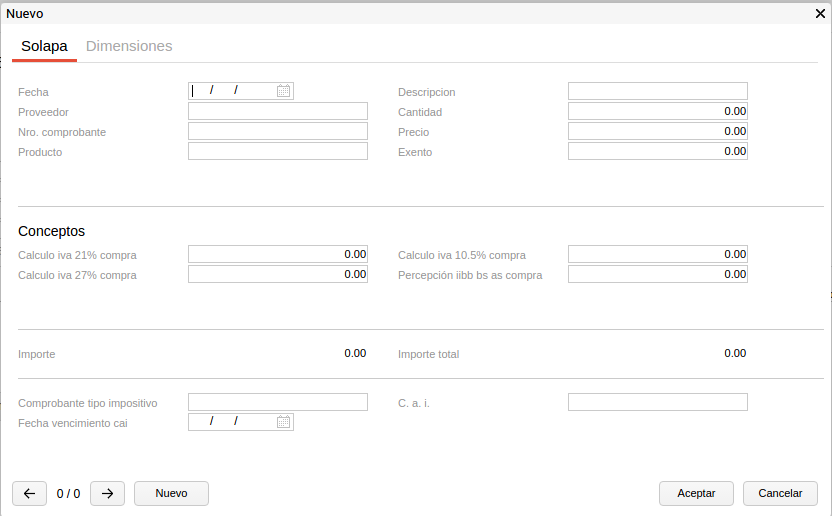Click Percepción iibb bs as compra field
The width and height of the screenshot is (832, 516).
pyautogui.click(x=657, y=274)
